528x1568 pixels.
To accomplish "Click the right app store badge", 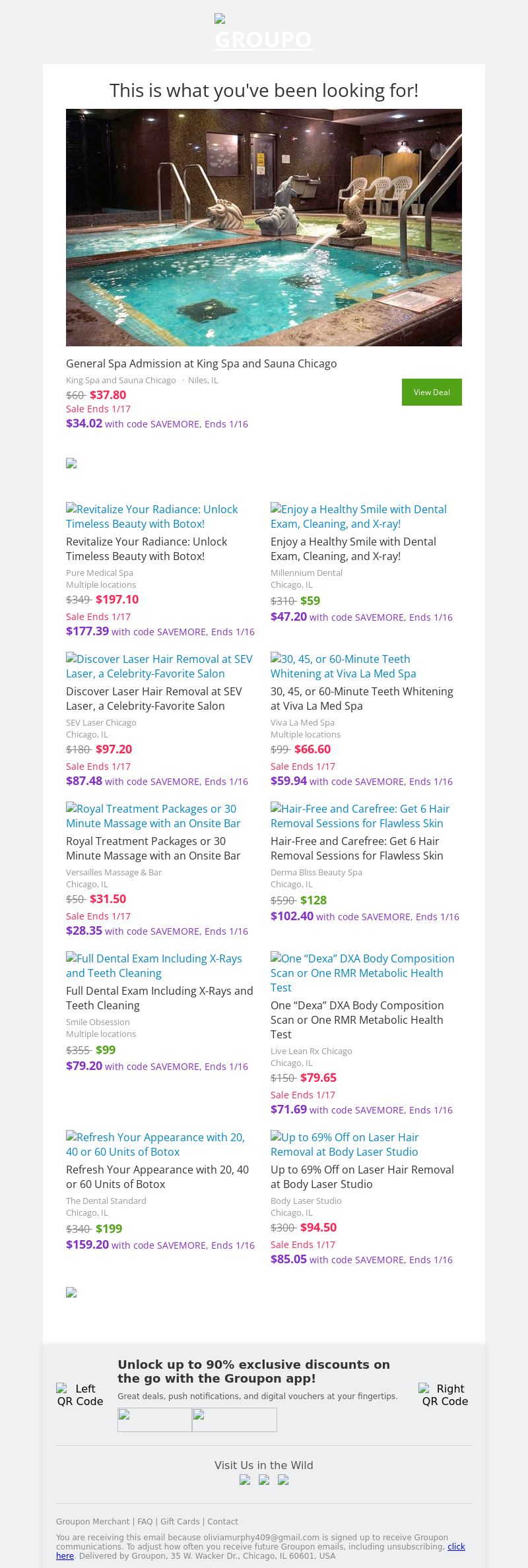I will tap(234, 1420).
